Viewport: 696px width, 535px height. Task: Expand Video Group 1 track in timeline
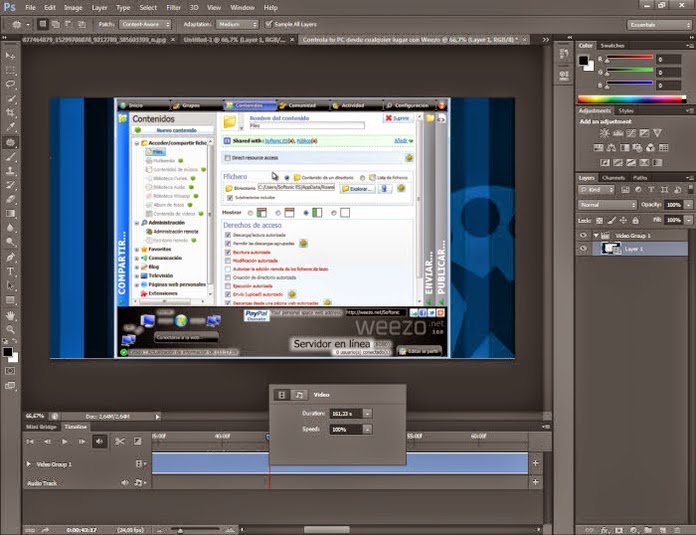click(x=29, y=464)
